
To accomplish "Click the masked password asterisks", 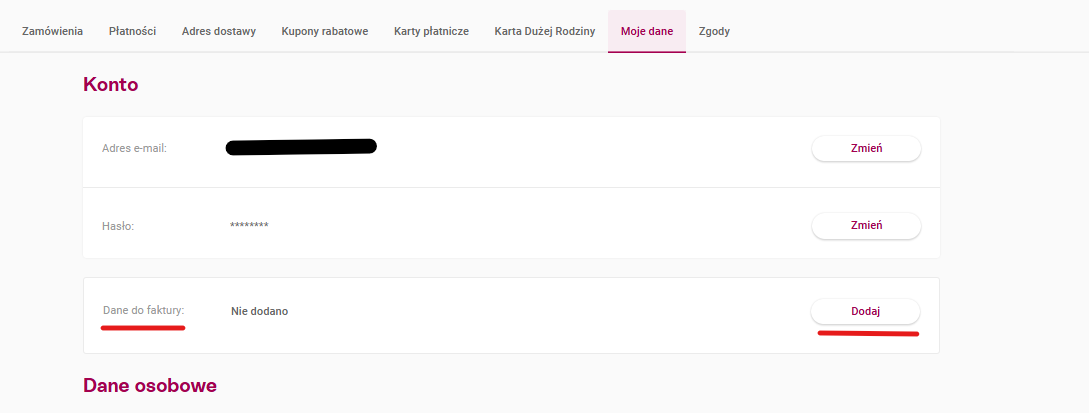I will [249, 226].
